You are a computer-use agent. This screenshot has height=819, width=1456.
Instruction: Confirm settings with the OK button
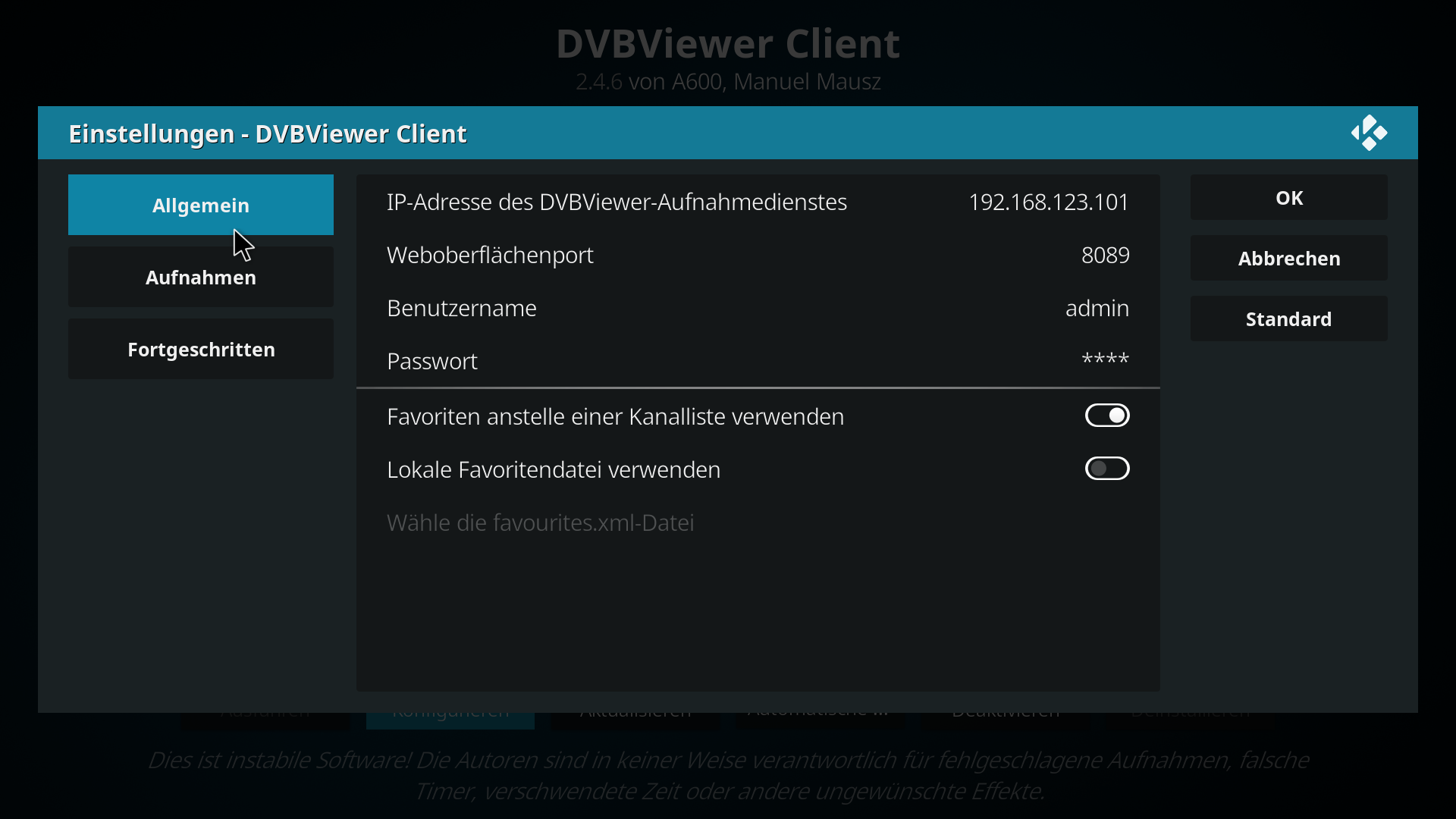tap(1289, 197)
